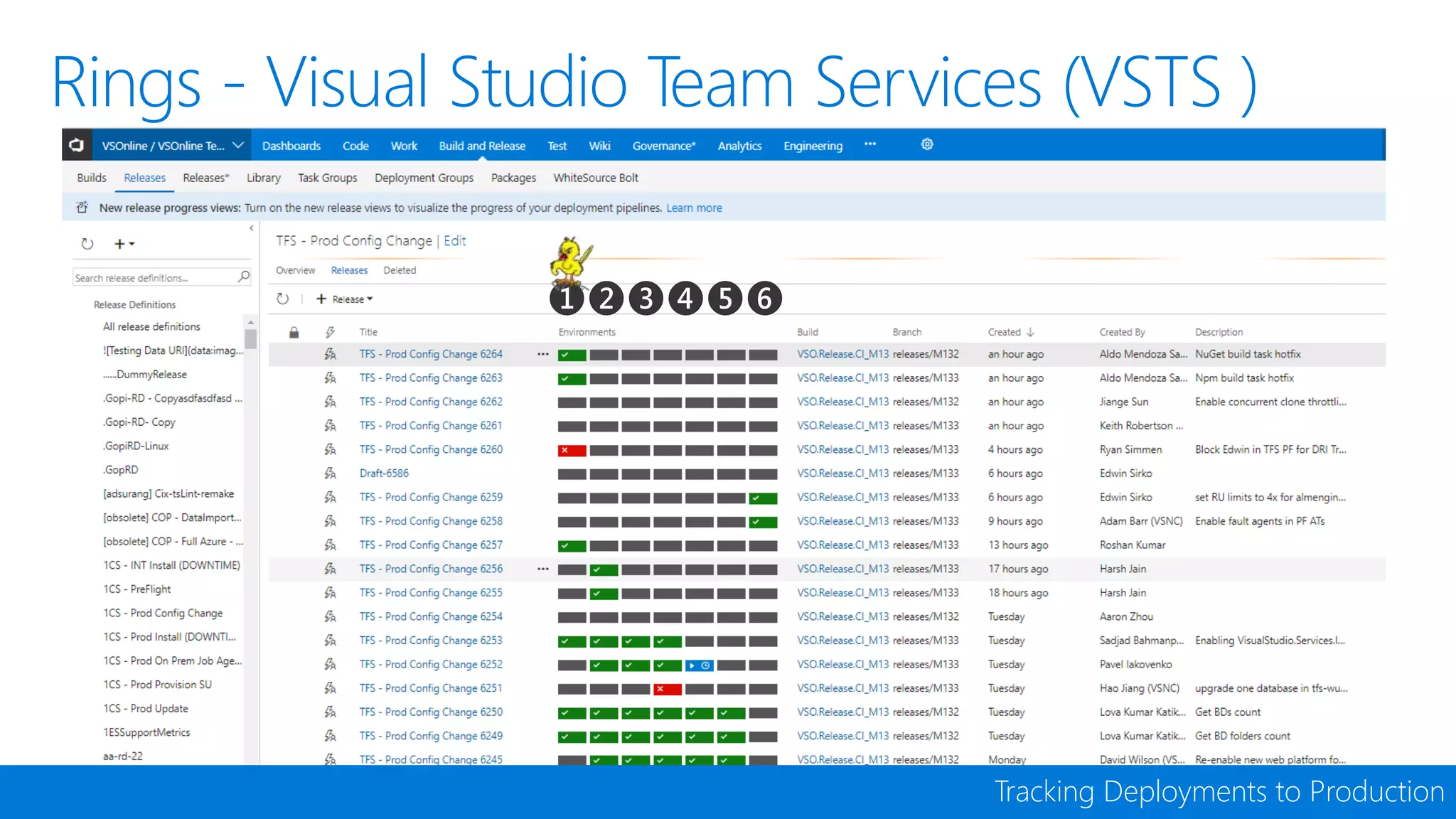Click the sidebar vertical scrollbar thumb
Image resolution: width=1456 pixels, height=819 pixels.
(x=250, y=338)
